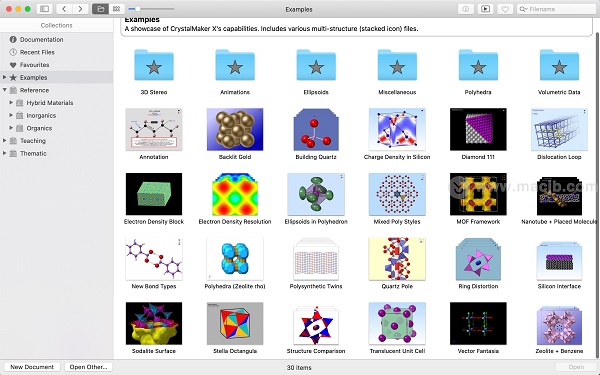This screenshot has height=375, width=600.
Task: Expand the Hybrid Materials disclosure triangle
Action: pos(11,103)
